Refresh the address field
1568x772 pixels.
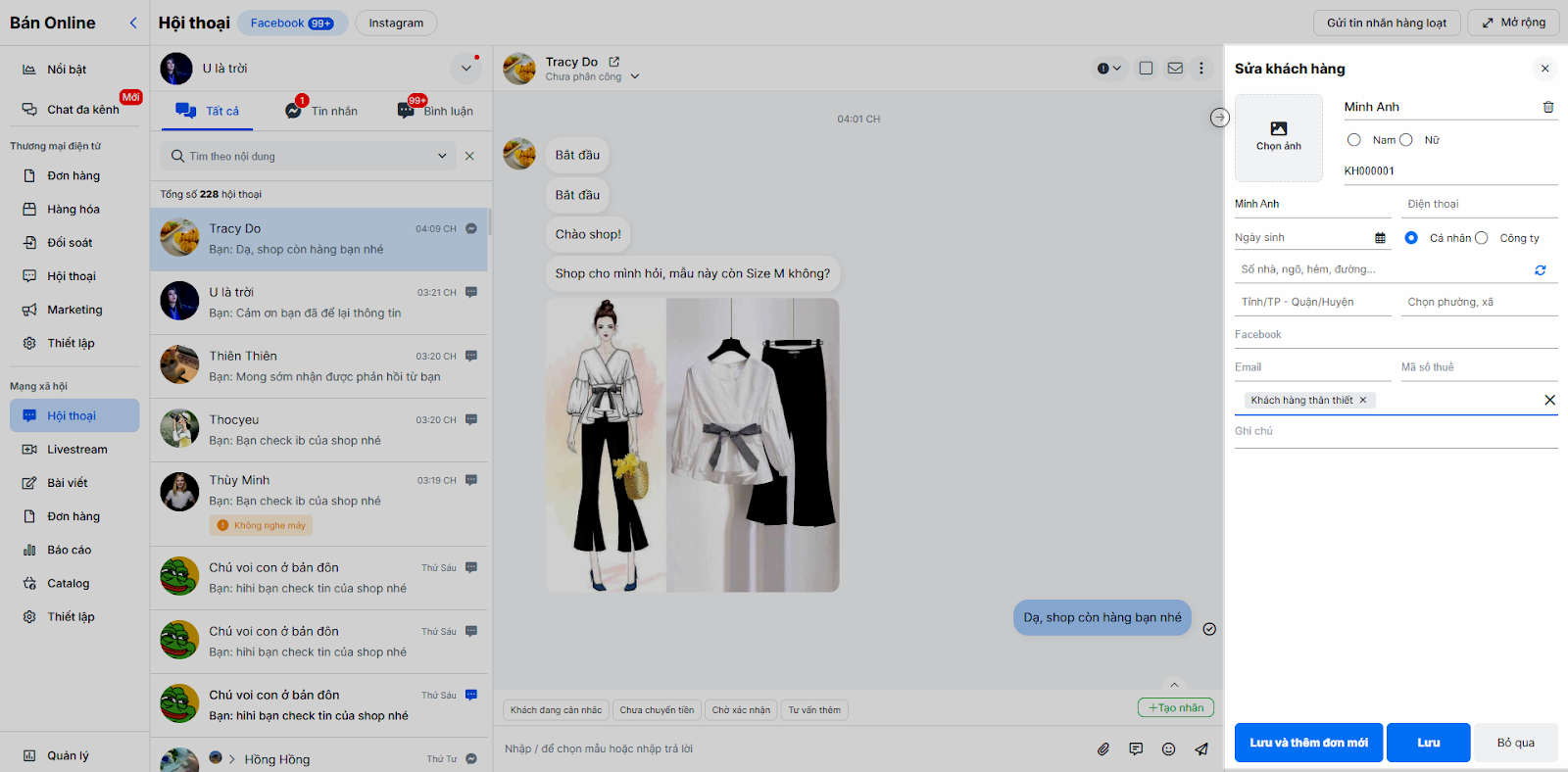click(1541, 270)
